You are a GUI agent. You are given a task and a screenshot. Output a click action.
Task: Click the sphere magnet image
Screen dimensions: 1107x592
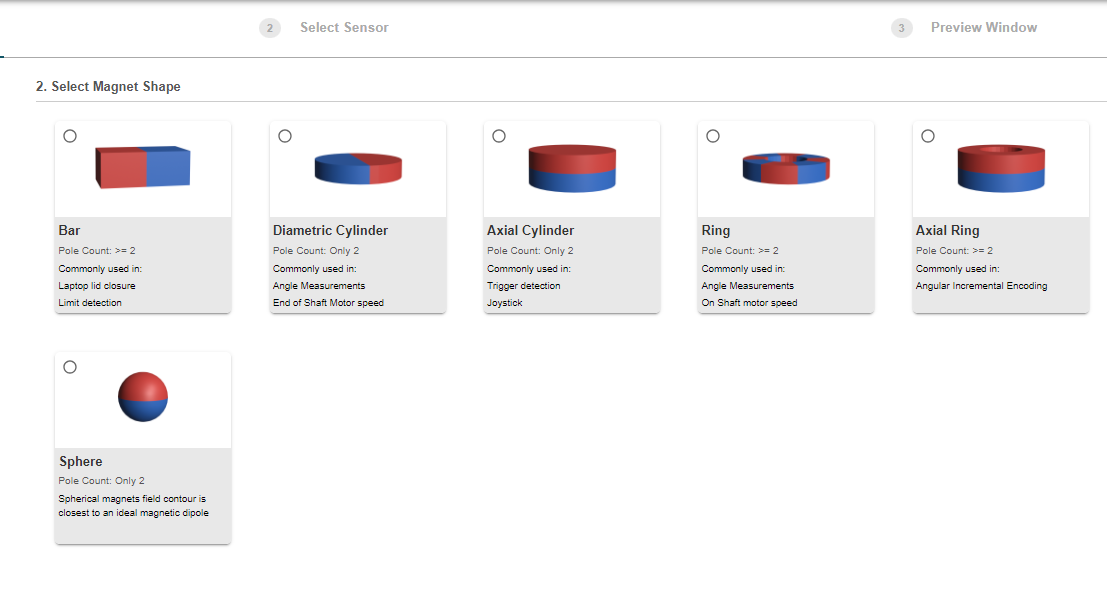point(143,397)
